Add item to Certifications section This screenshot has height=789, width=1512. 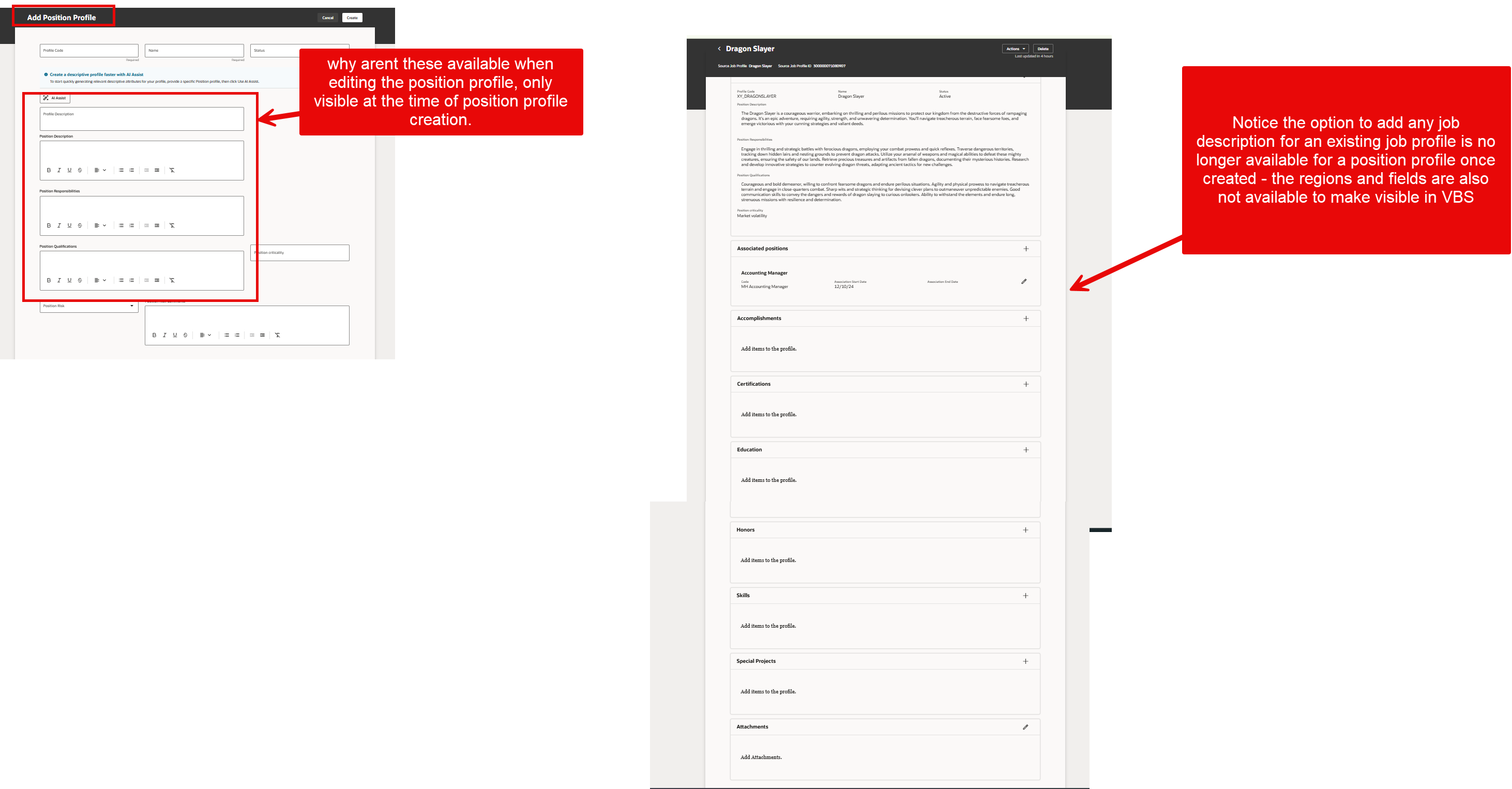point(1026,385)
